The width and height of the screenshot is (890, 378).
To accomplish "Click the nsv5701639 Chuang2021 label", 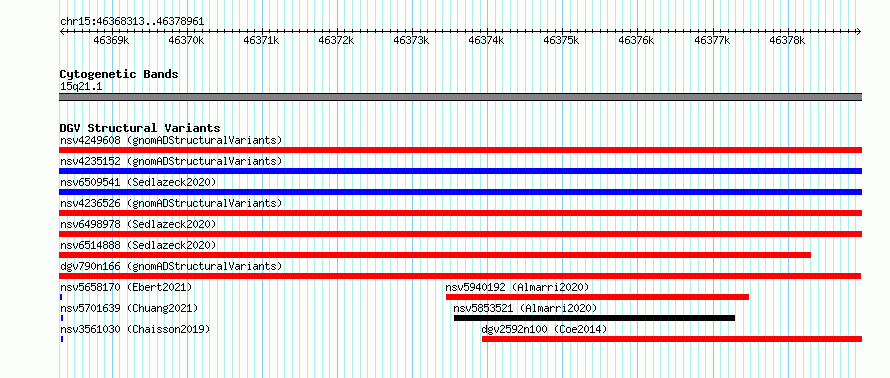I will 129,308.
